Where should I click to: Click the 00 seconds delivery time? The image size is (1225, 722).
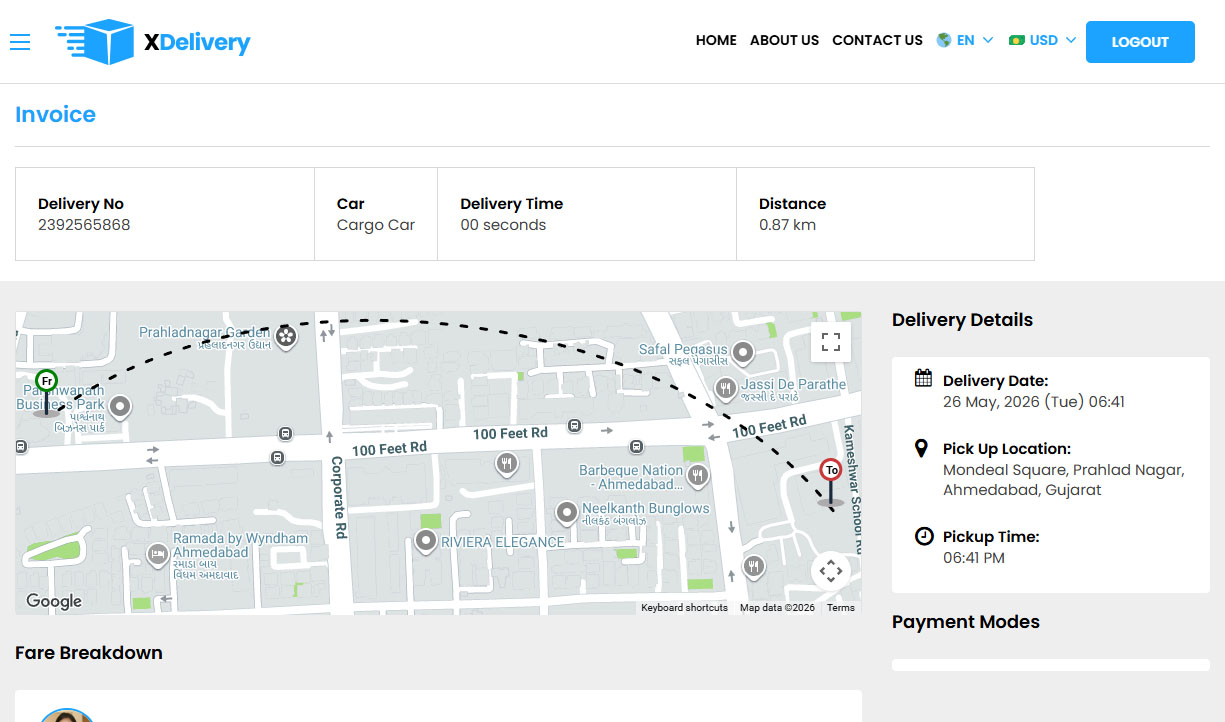point(503,225)
